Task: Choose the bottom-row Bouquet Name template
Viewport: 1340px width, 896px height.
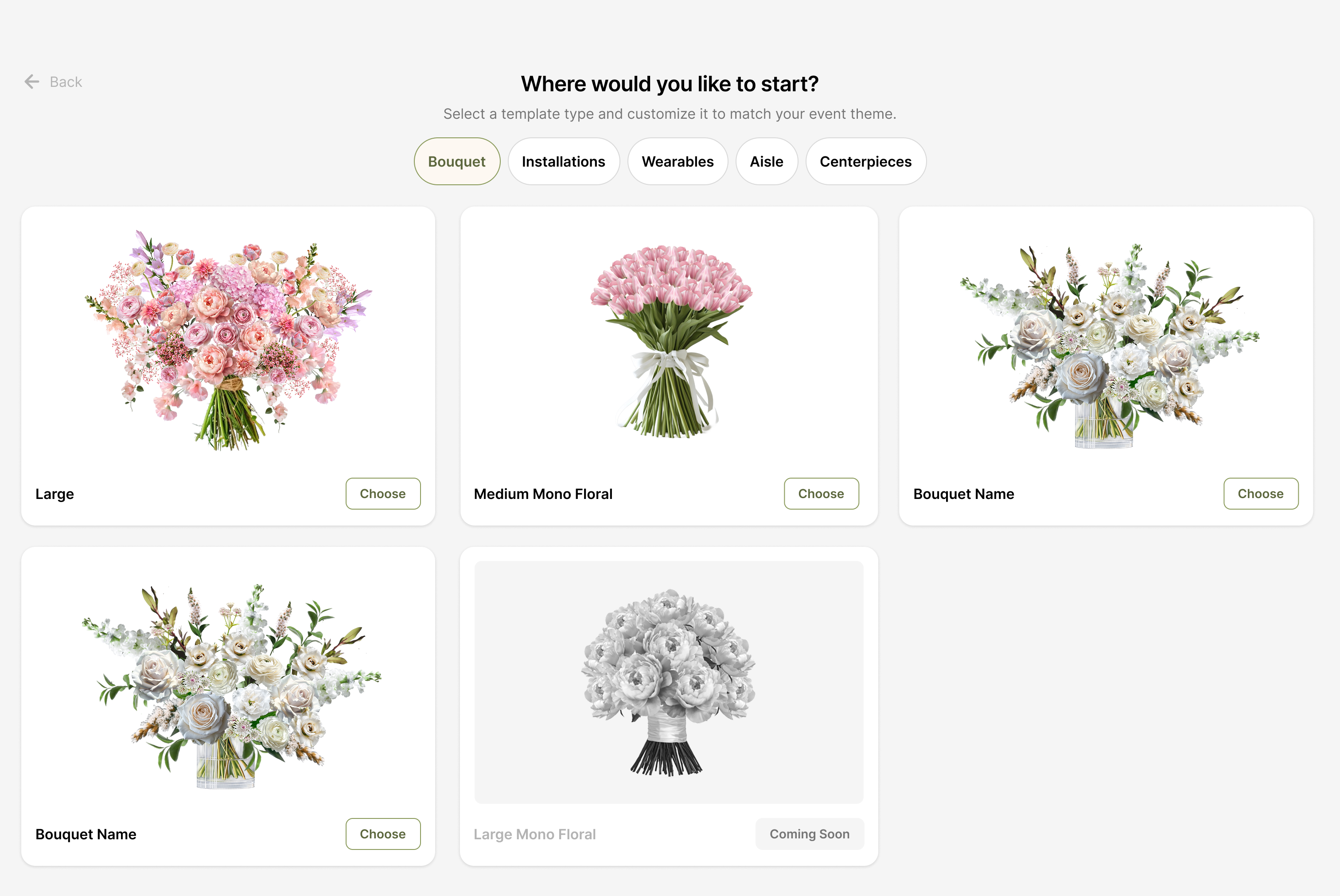Action: (x=383, y=834)
